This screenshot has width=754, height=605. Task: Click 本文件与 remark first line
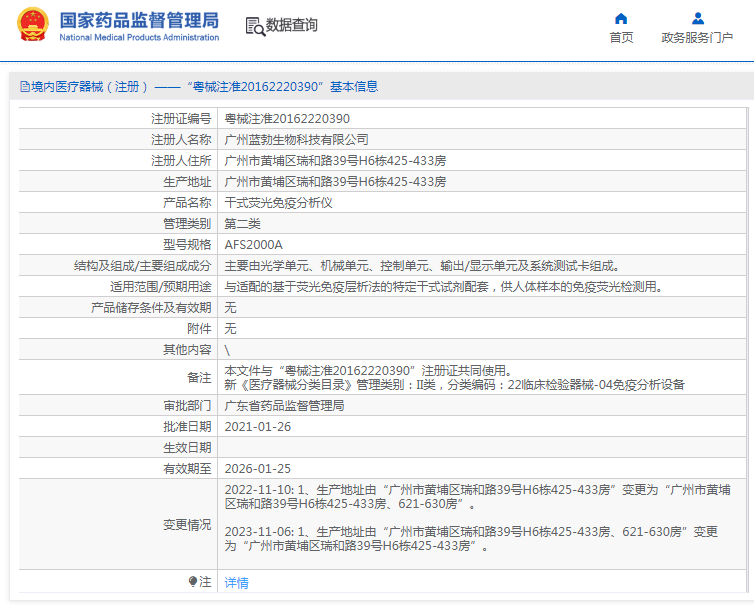point(368,371)
